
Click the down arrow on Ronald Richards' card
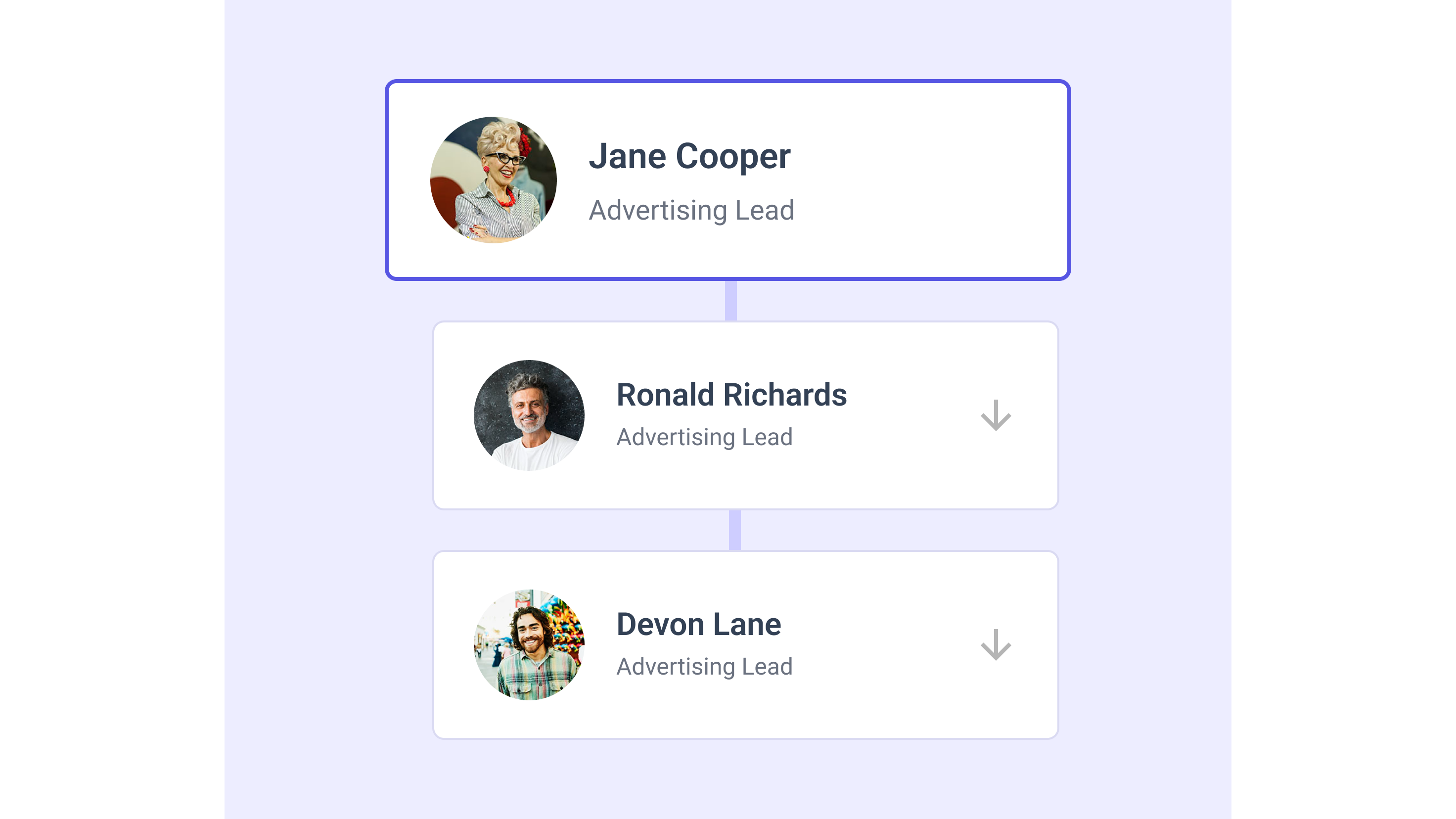tap(996, 415)
